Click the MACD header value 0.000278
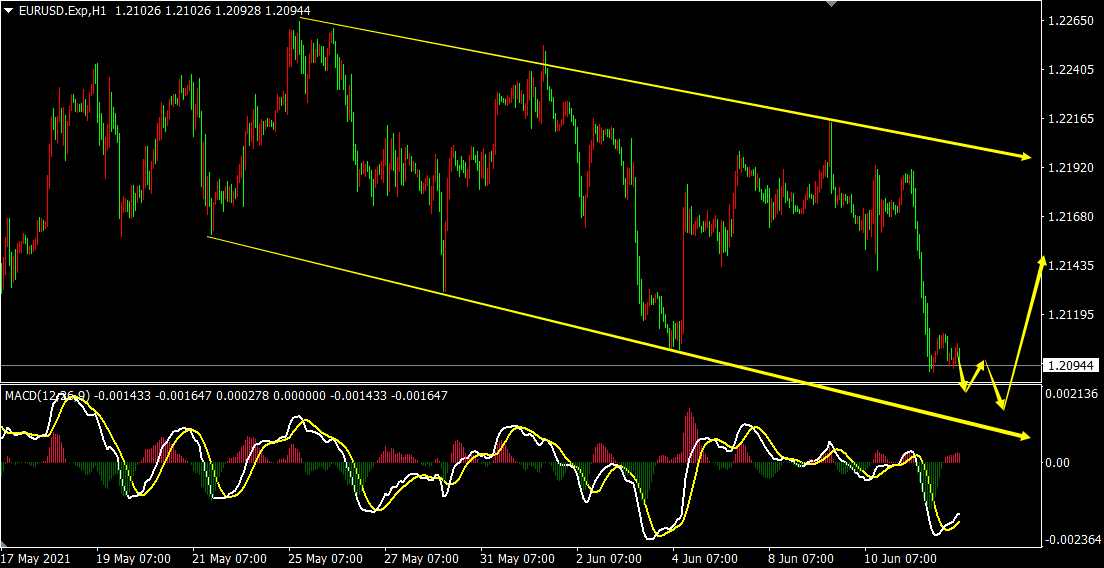This screenshot has width=1104, height=568. coord(244,396)
